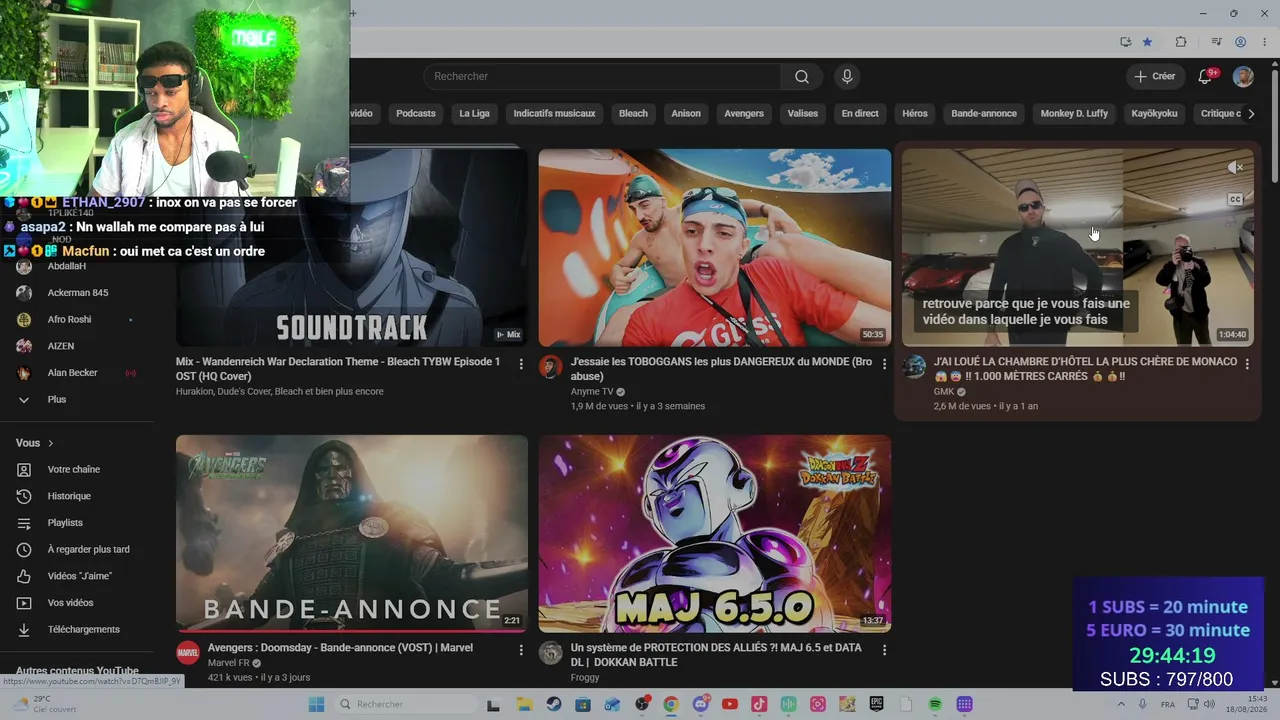
Task: Open Vidéos "J'aime" in the sidebar
Action: (x=78, y=576)
